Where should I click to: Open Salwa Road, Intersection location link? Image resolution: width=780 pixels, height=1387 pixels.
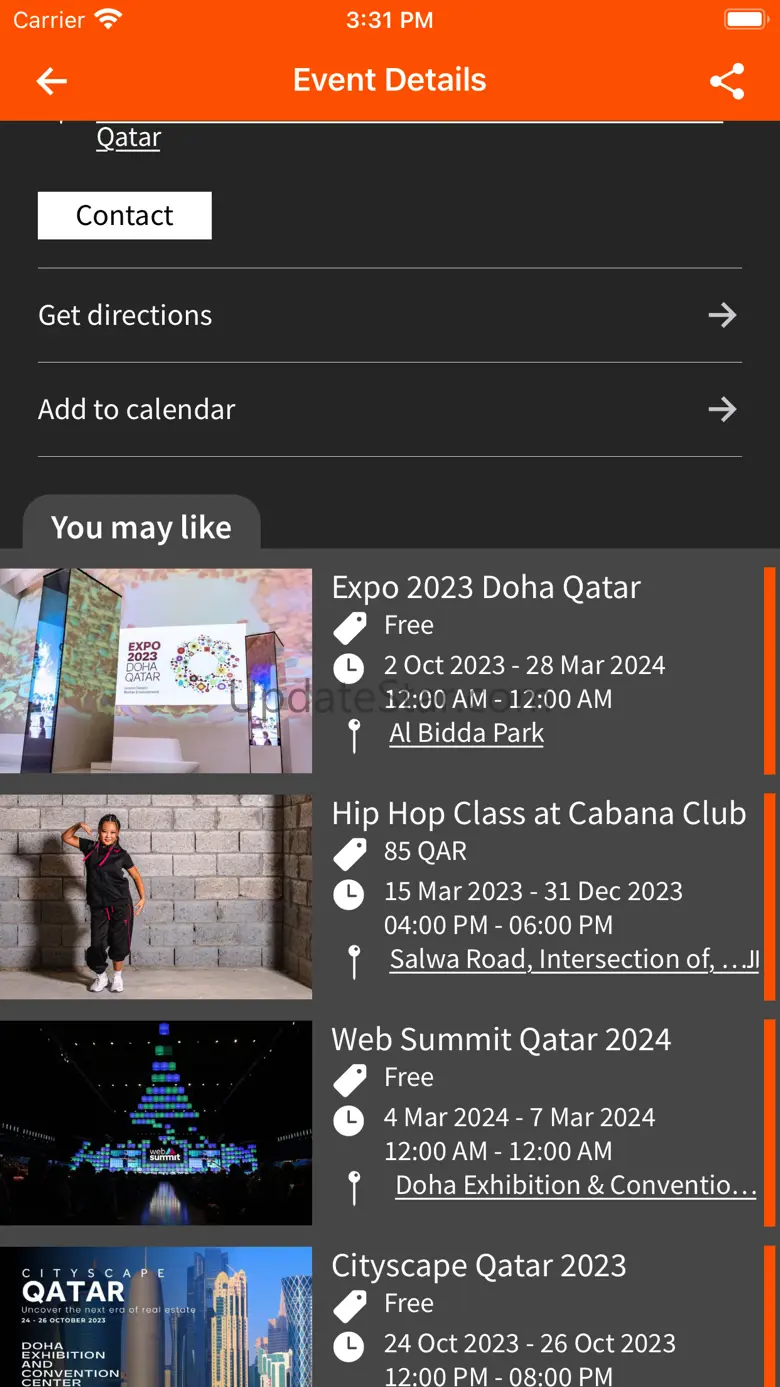point(574,959)
